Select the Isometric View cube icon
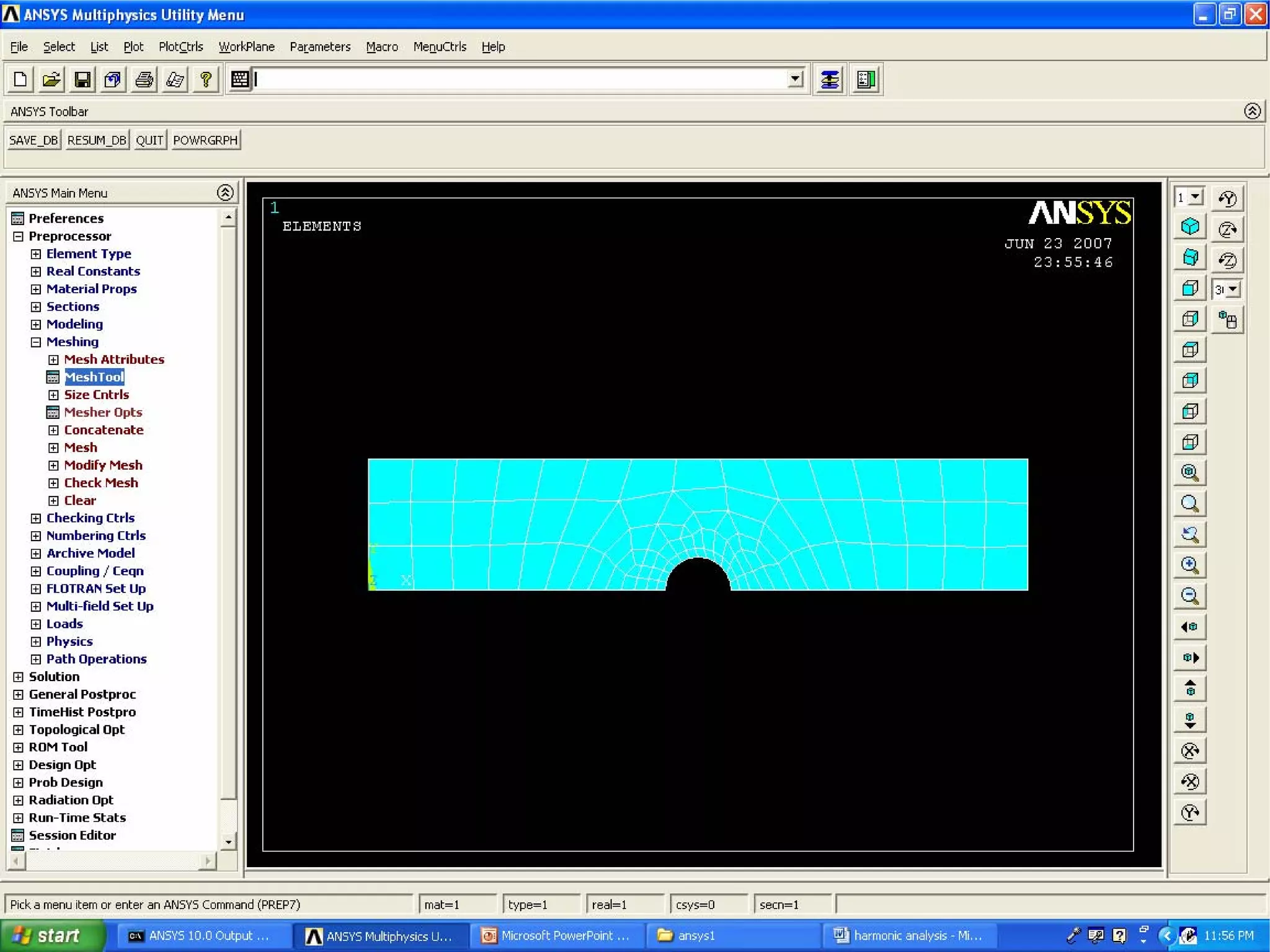 click(x=1189, y=227)
